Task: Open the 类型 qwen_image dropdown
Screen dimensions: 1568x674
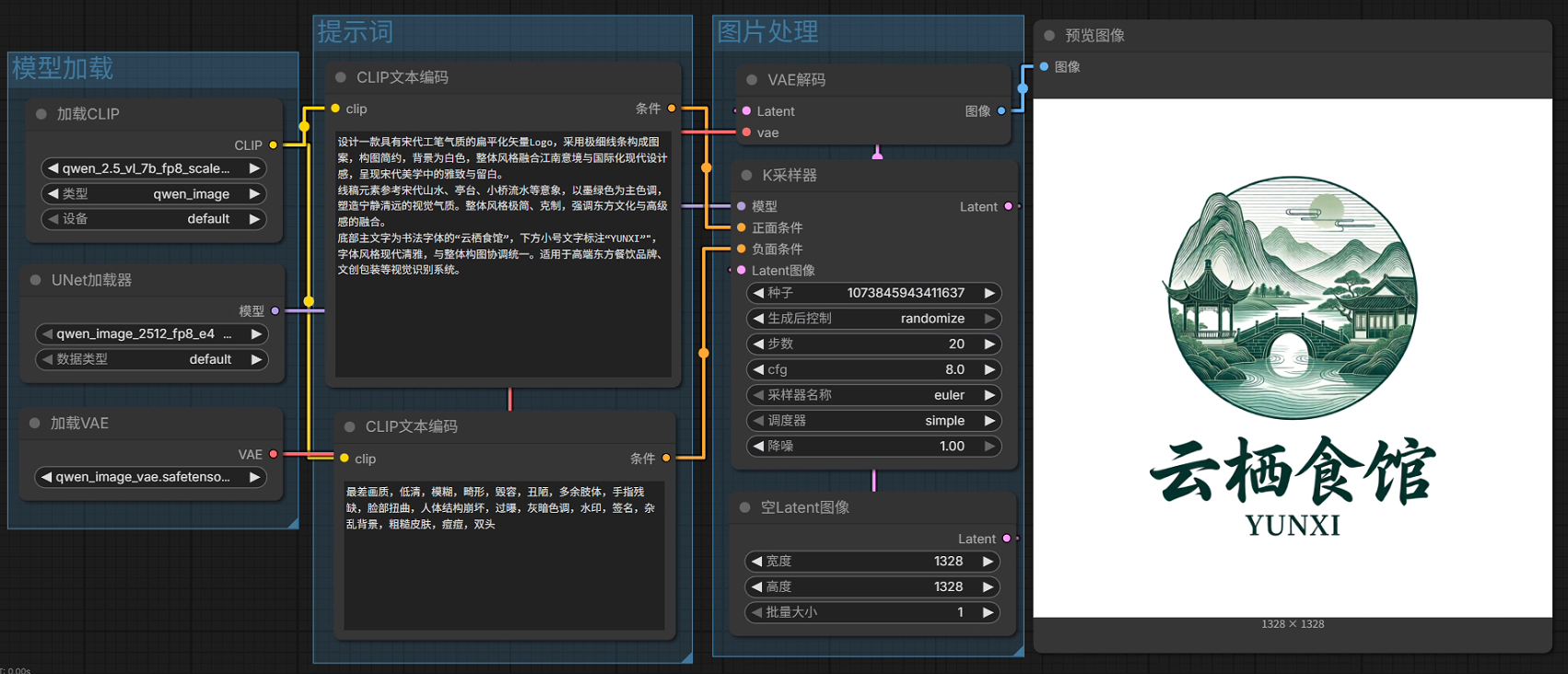Action: point(154,194)
